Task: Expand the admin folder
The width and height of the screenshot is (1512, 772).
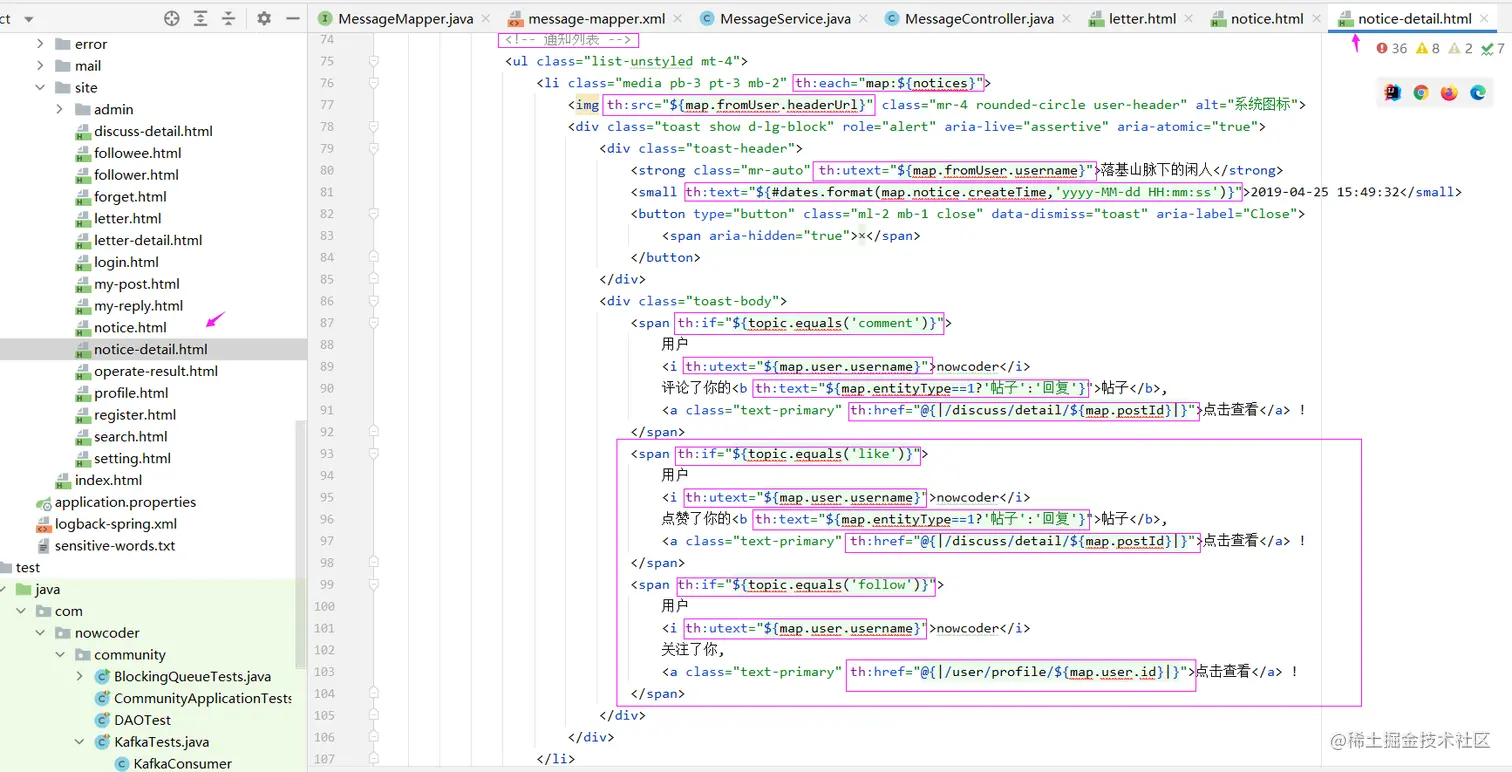Action: coord(60,109)
